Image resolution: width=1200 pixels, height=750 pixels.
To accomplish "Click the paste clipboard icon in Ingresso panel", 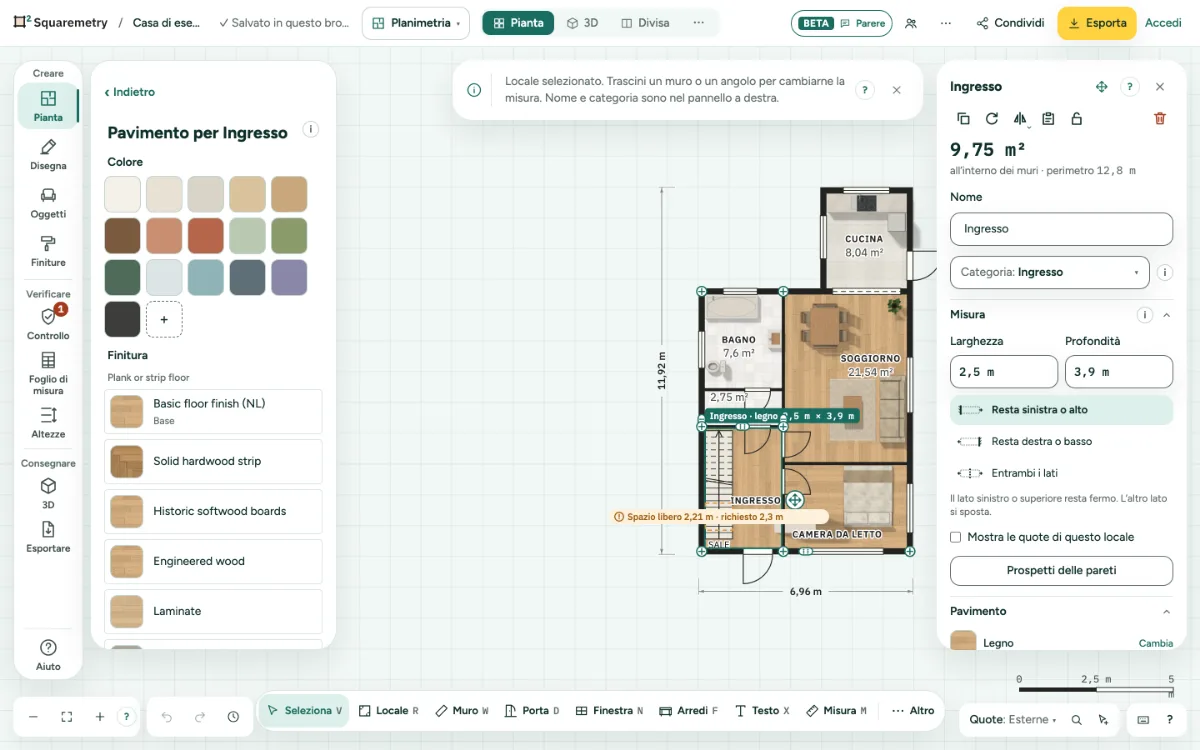I will [1048, 118].
